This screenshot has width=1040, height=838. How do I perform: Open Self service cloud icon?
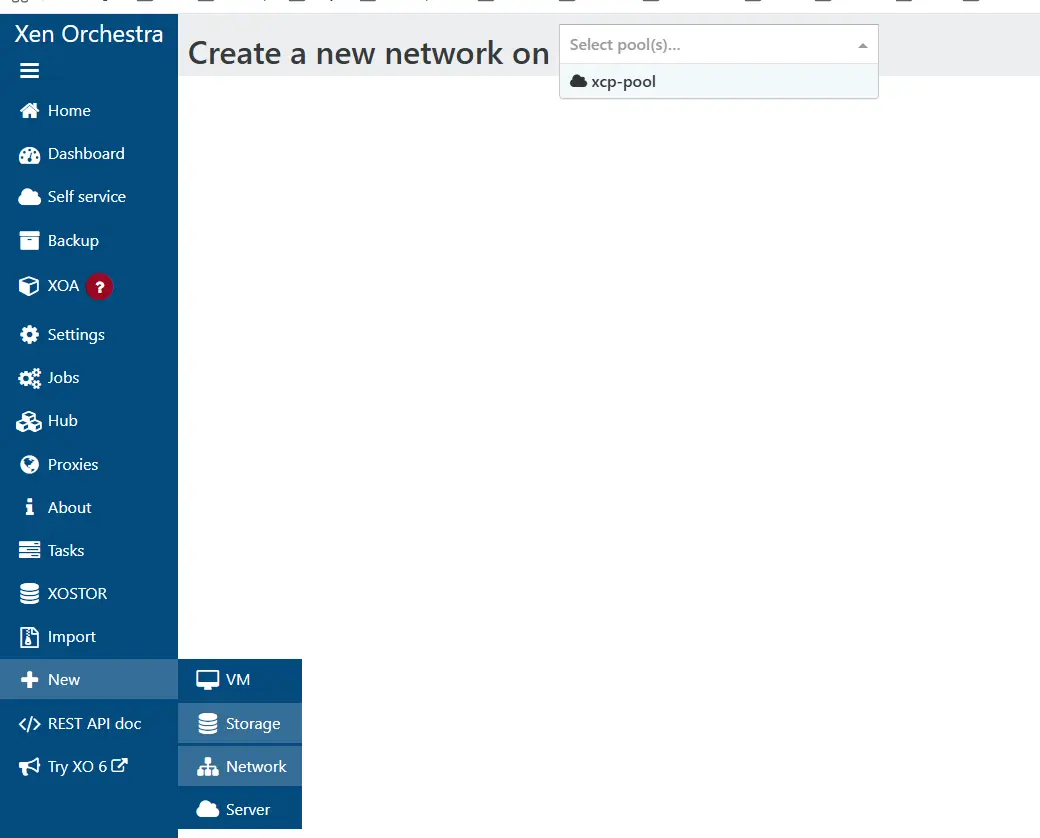pyautogui.click(x=30, y=197)
